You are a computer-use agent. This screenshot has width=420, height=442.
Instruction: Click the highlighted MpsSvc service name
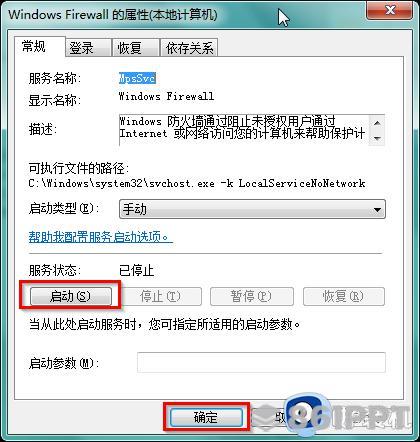click(x=137, y=78)
